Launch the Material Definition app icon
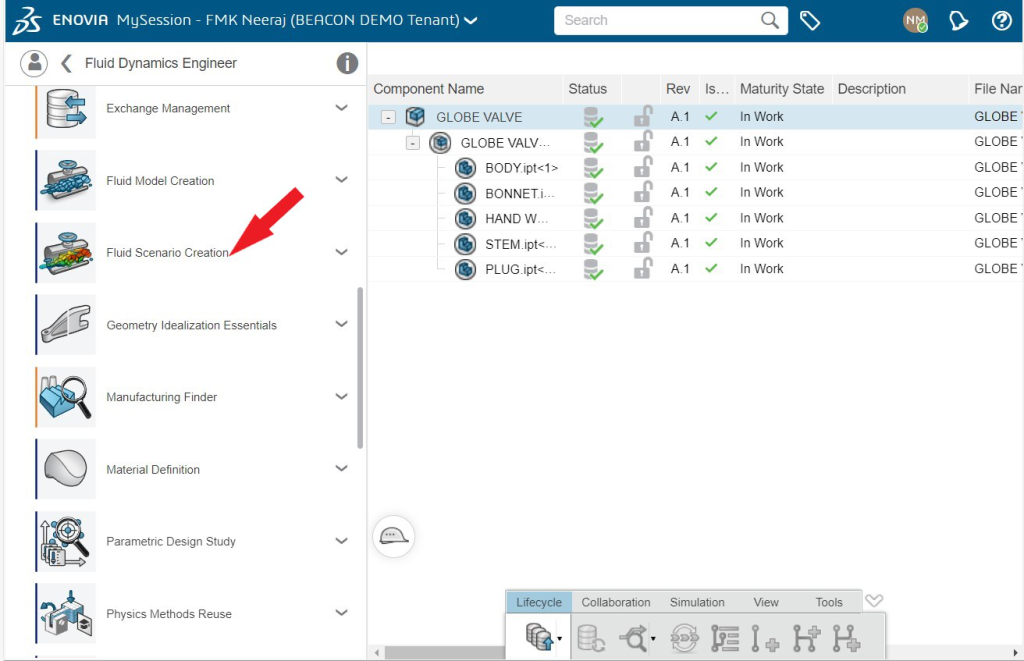Viewport: 1024px width, 661px height. (x=66, y=470)
